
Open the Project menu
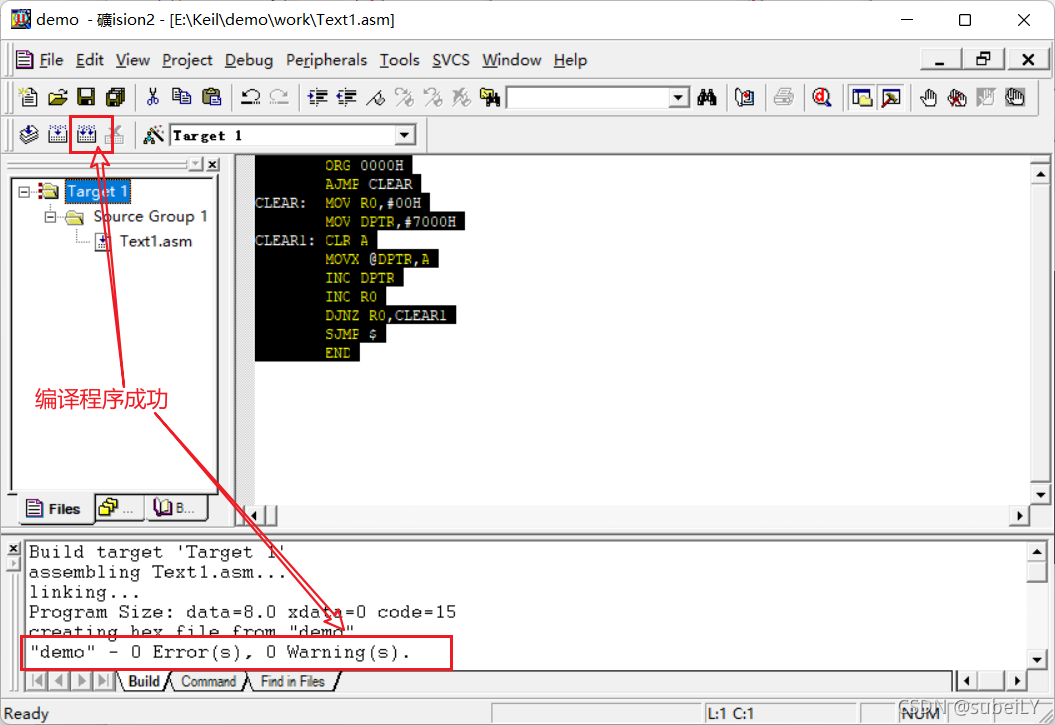[x=187, y=61]
